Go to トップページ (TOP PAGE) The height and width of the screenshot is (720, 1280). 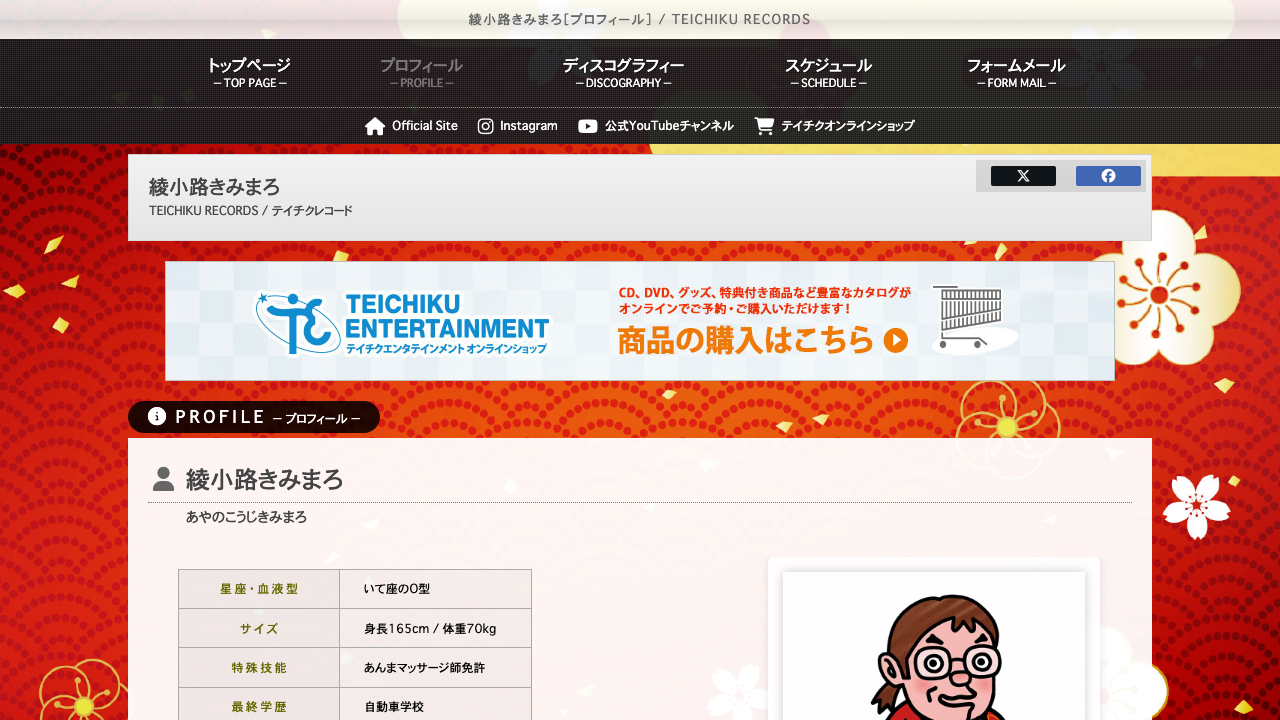coord(249,72)
